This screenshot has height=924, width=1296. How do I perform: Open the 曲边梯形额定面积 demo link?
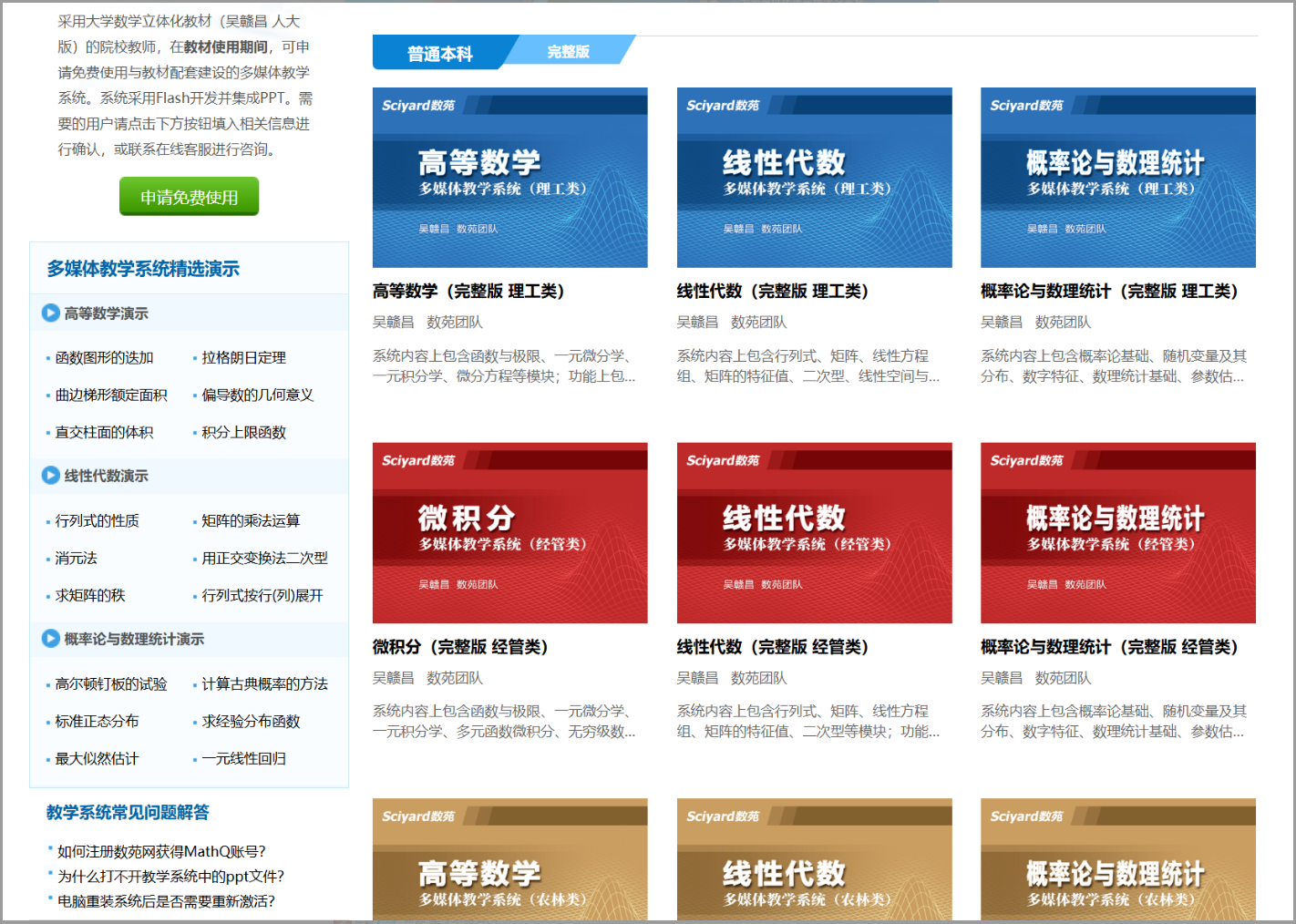111,395
